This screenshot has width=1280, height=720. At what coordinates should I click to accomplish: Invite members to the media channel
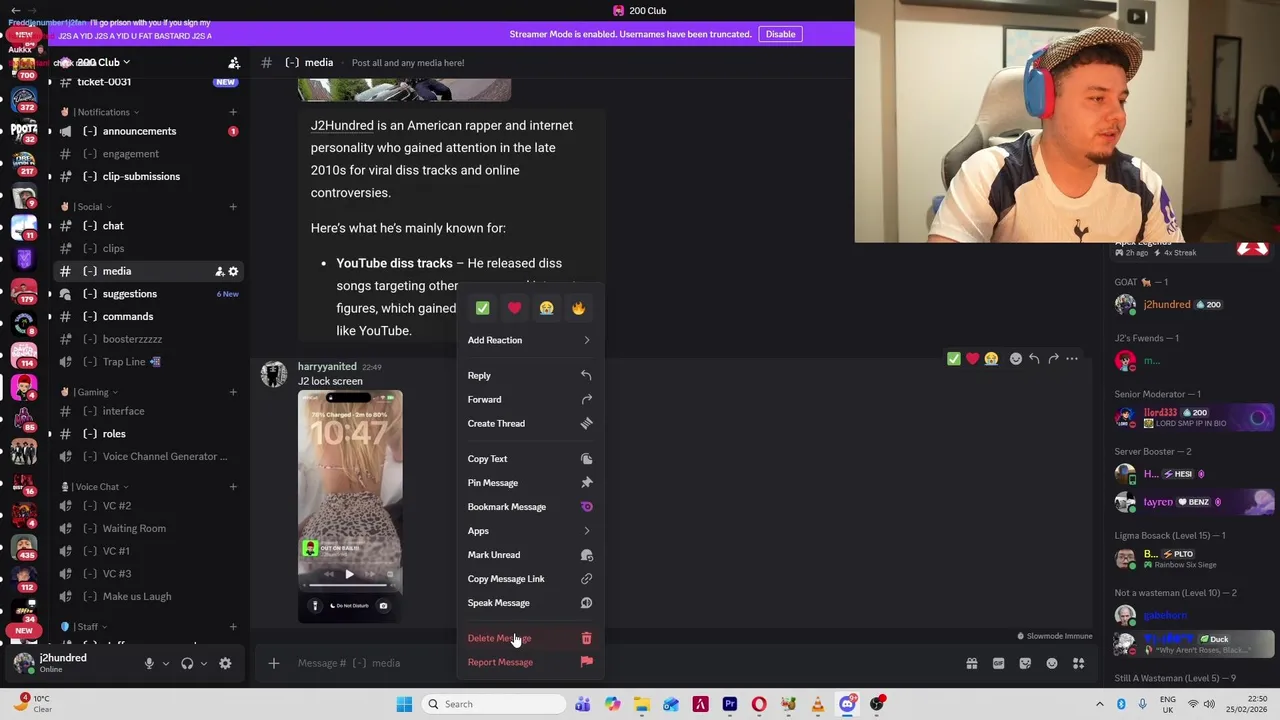pyautogui.click(x=219, y=271)
